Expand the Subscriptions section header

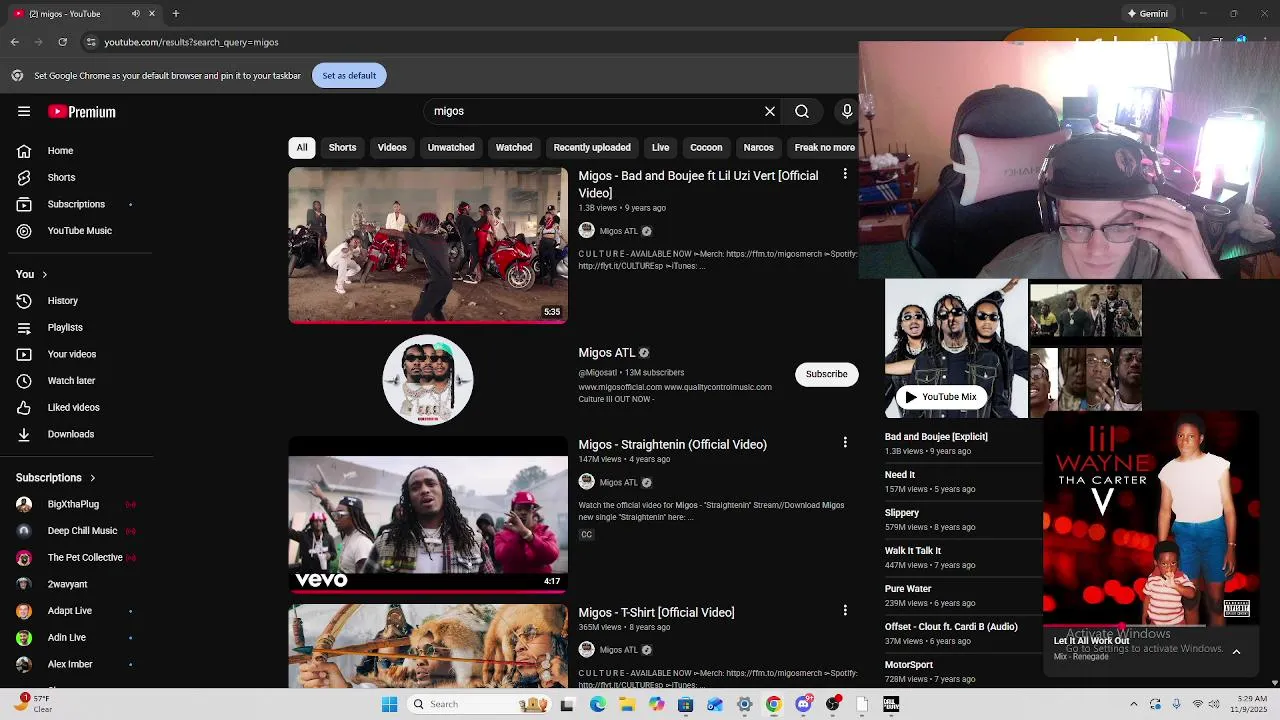pos(56,478)
